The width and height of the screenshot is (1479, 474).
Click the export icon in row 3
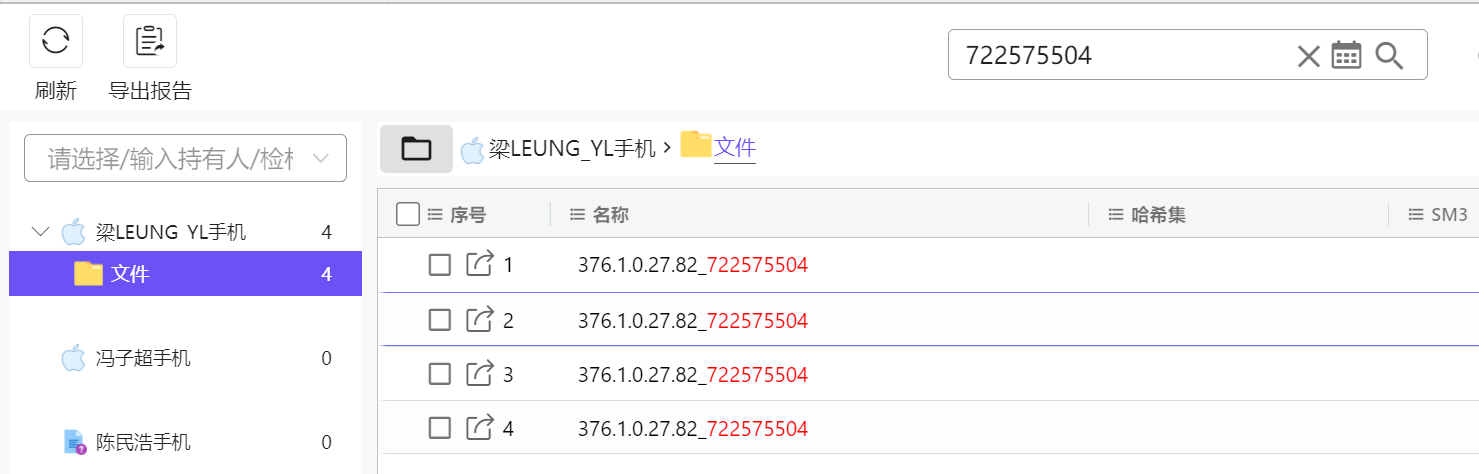(480, 374)
